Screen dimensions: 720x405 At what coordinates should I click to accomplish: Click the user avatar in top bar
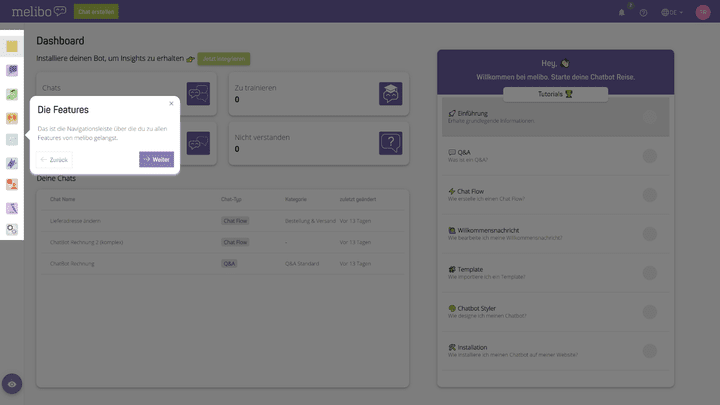702,12
